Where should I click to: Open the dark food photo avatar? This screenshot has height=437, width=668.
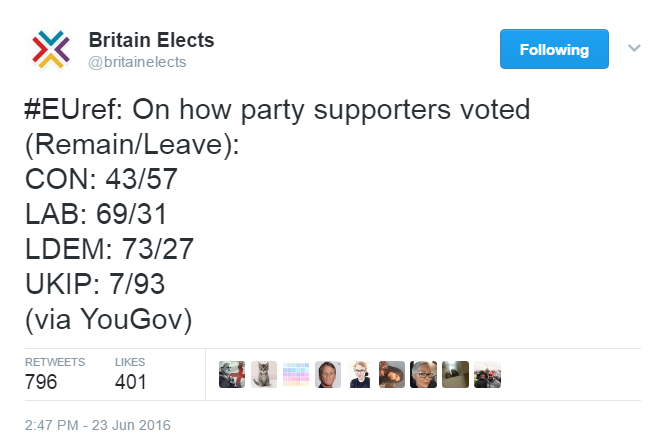coord(392,374)
